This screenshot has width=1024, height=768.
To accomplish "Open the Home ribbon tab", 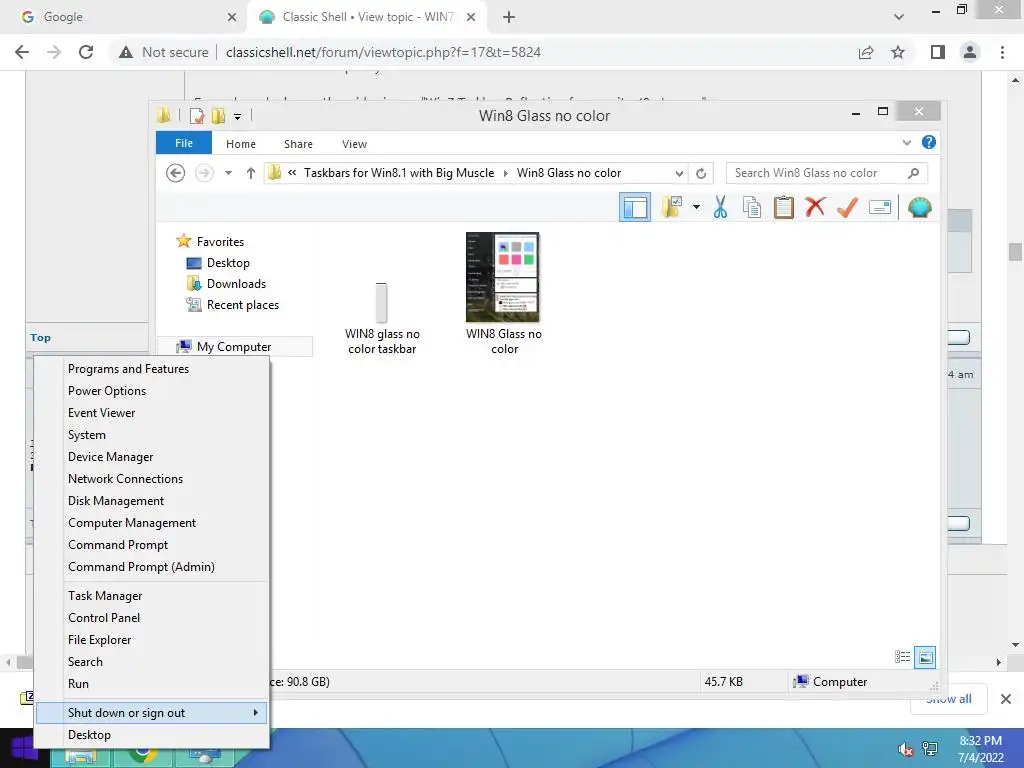I will (x=241, y=144).
